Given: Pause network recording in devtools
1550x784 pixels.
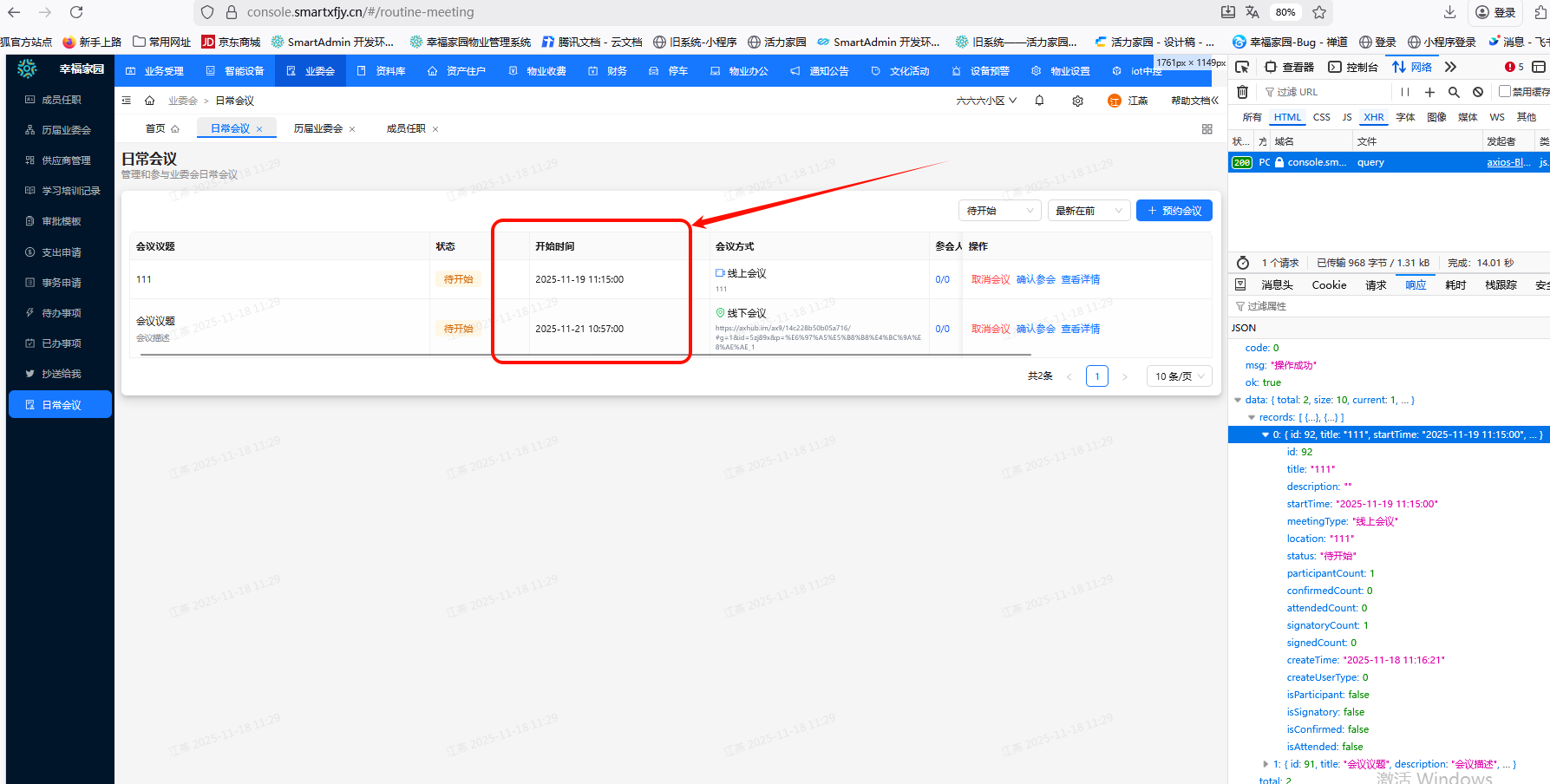Looking at the screenshot, I should click(1404, 92).
